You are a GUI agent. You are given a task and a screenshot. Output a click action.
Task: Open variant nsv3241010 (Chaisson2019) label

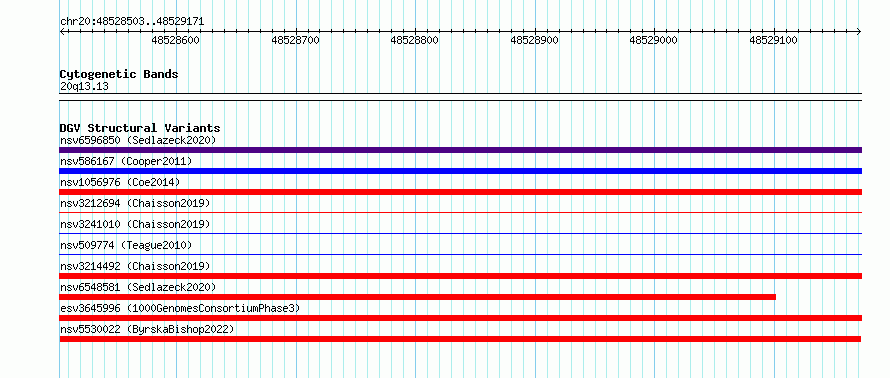(x=135, y=224)
